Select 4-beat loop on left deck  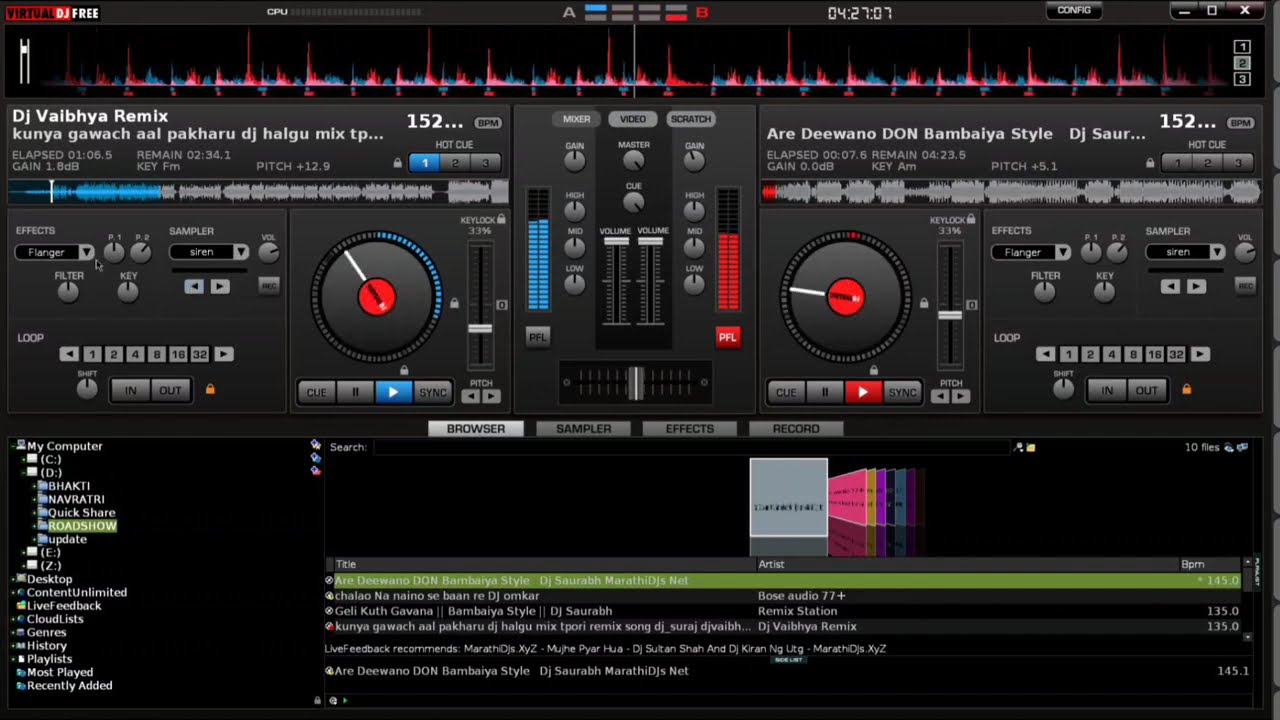(x=135, y=354)
